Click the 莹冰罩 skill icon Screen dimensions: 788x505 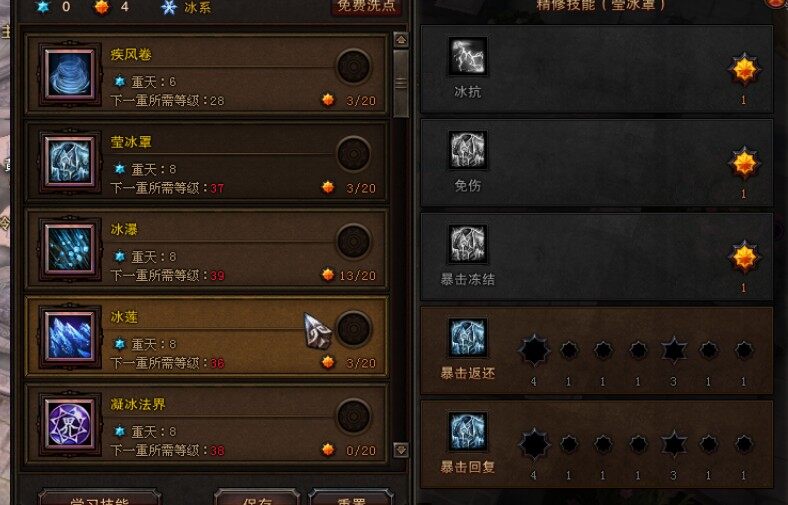pyautogui.click(x=69, y=161)
